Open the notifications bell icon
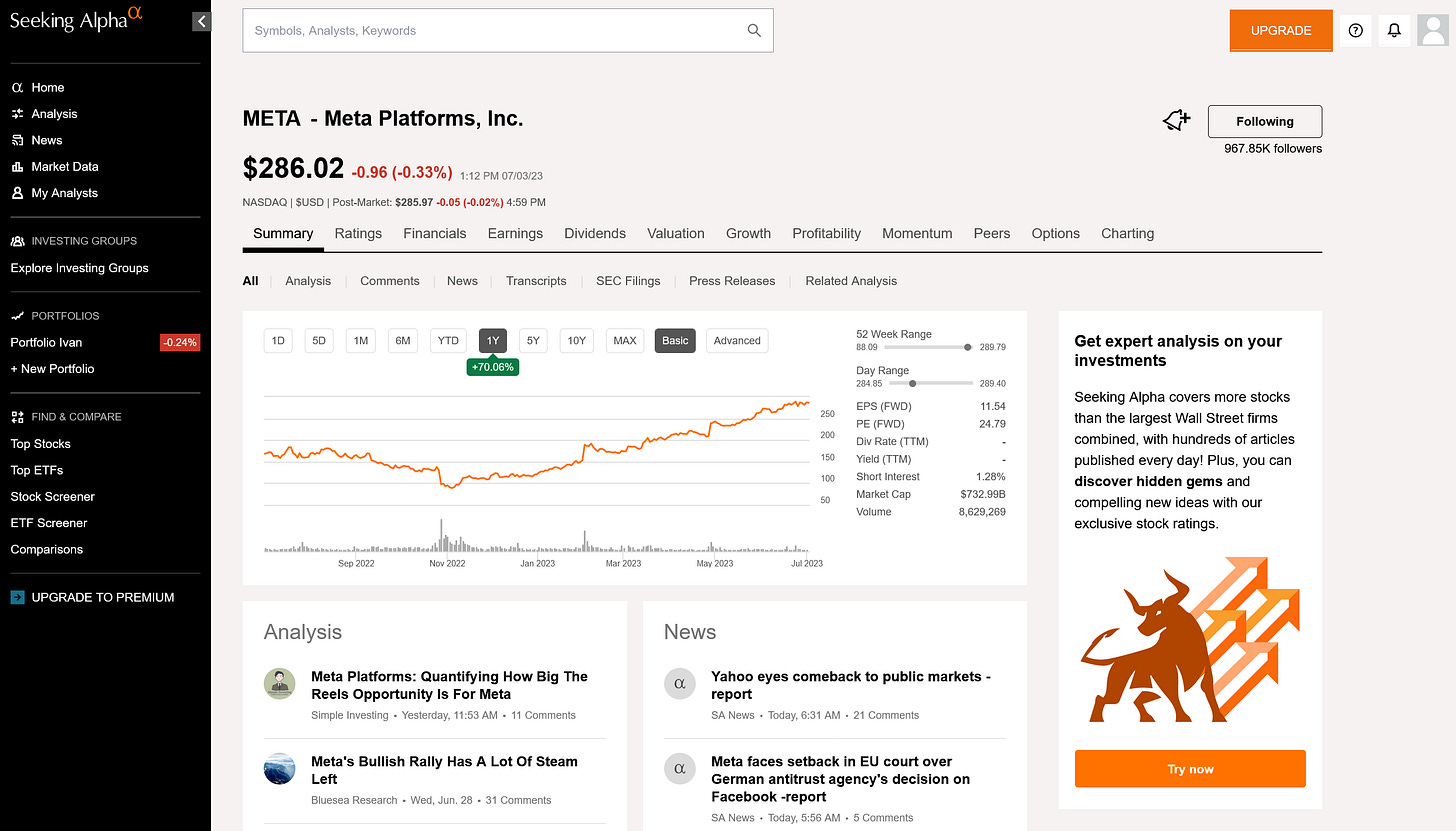This screenshot has height=831, width=1456. [1394, 31]
